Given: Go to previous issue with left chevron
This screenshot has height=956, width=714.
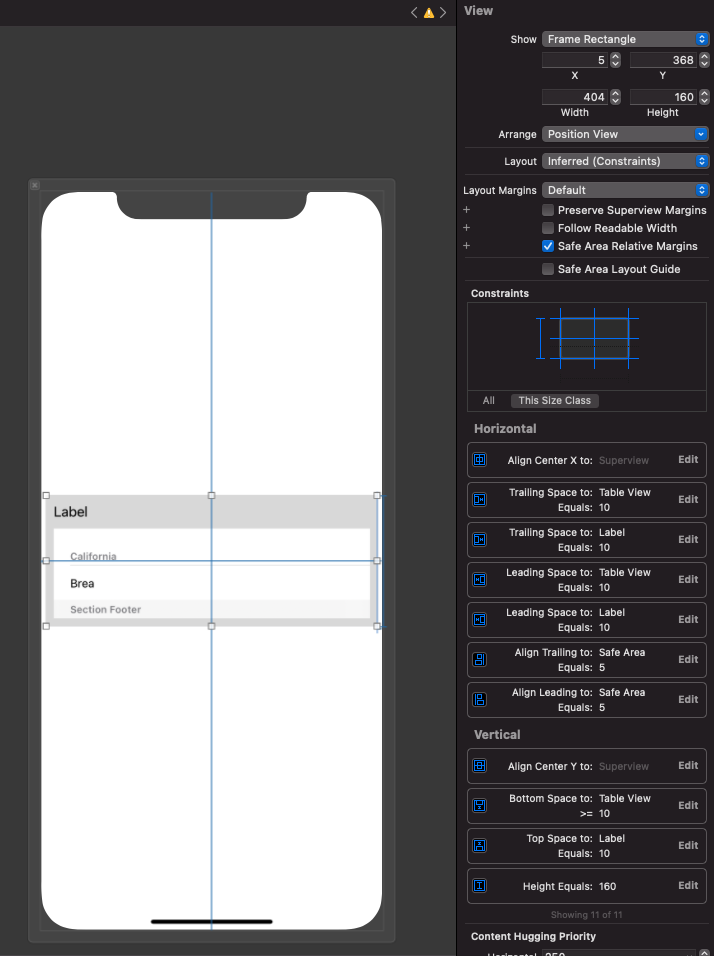Looking at the screenshot, I should [414, 12].
